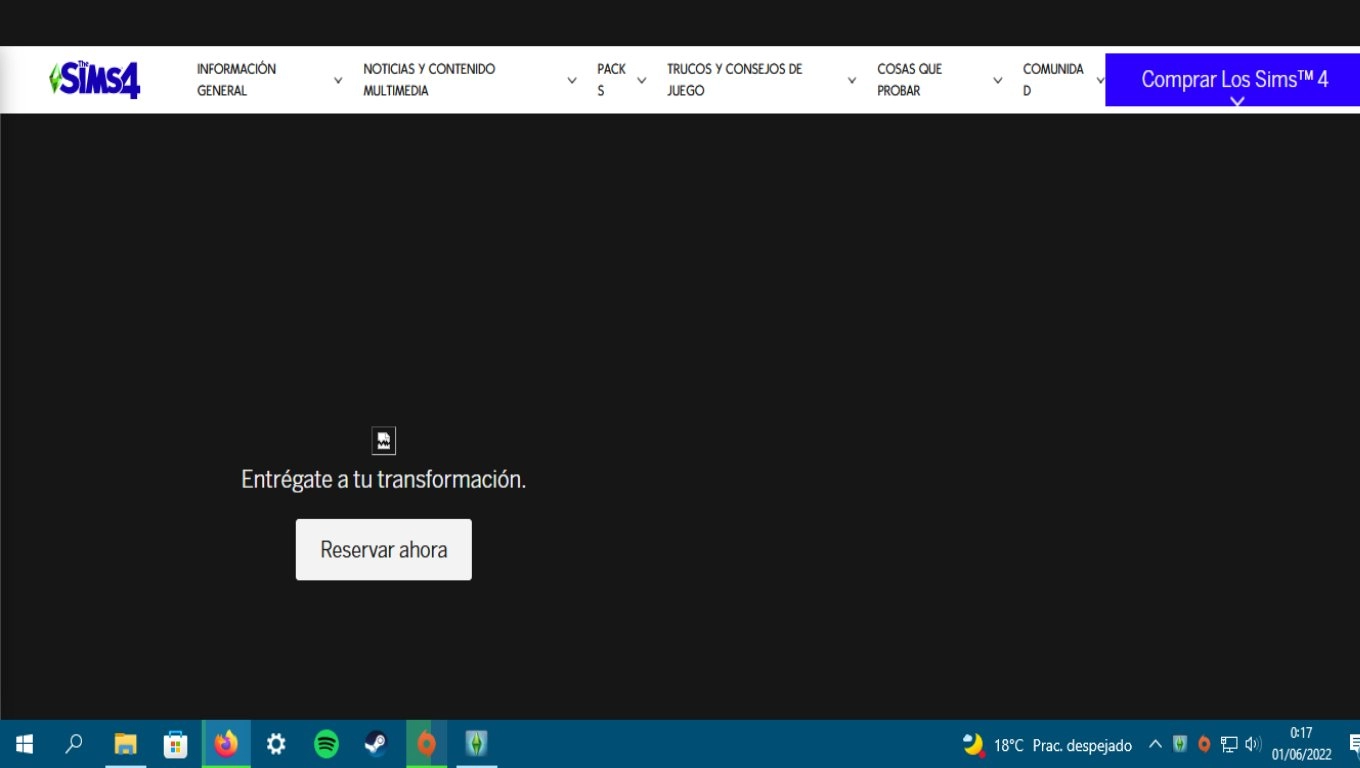Click the broken image icon above the tagline
Screen dimensions: 1360x768
pos(384,441)
